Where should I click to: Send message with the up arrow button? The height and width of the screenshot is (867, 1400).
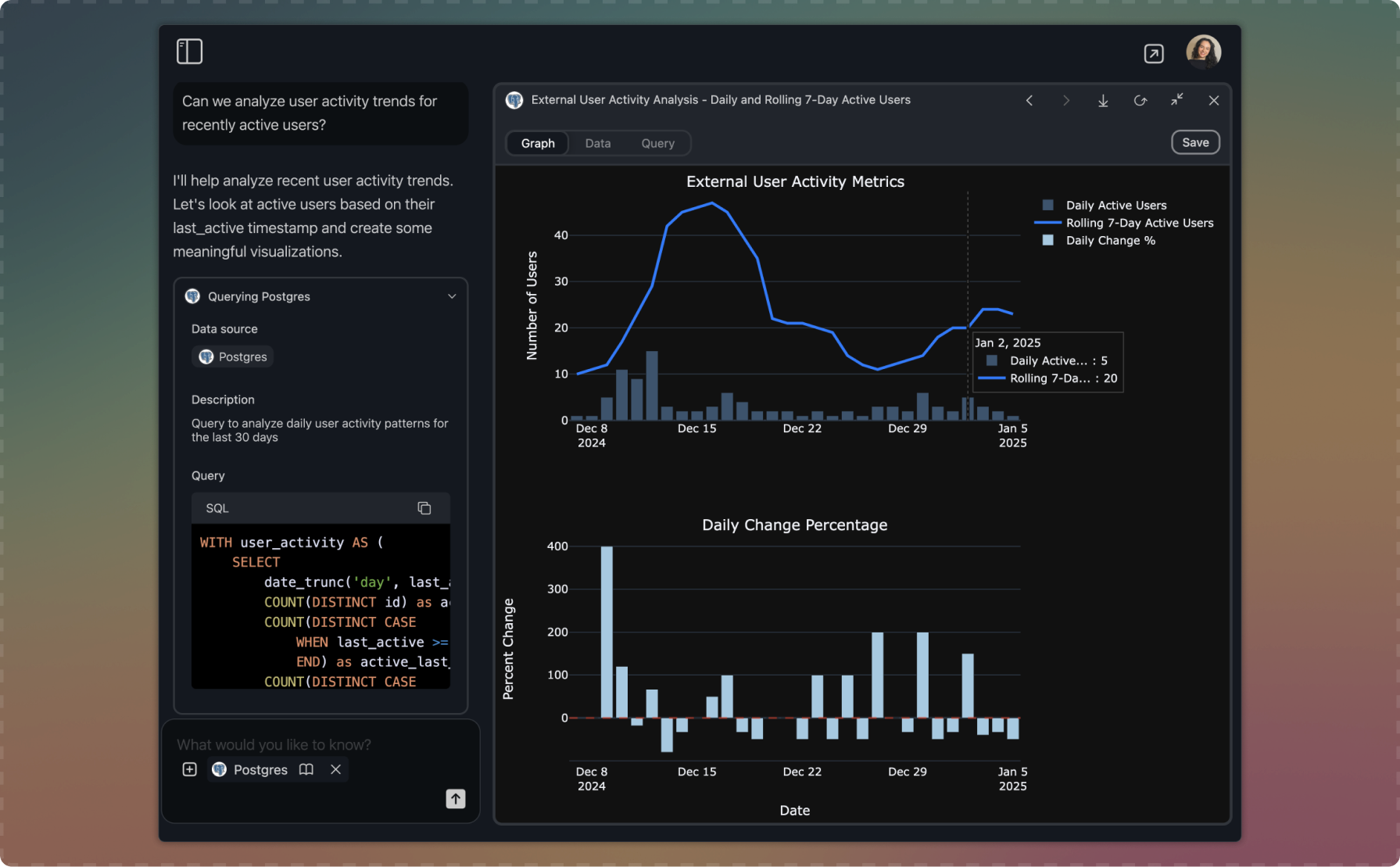pyautogui.click(x=456, y=798)
